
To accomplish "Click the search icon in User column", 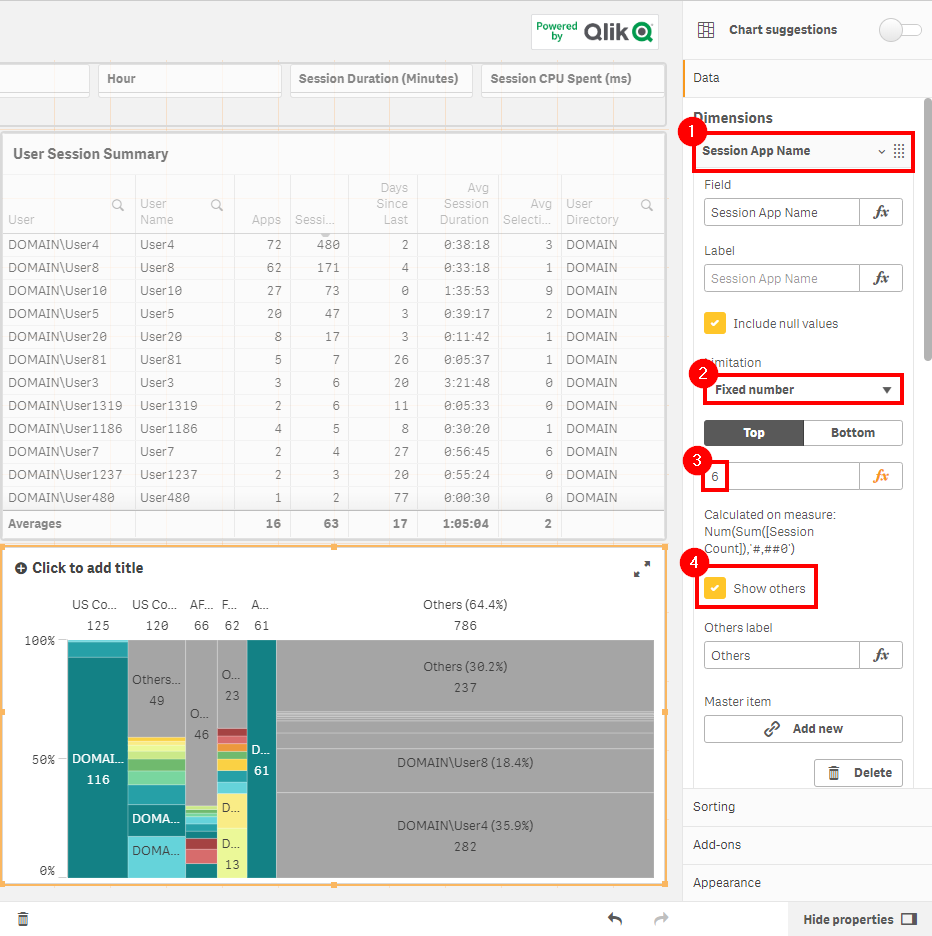I will pyautogui.click(x=118, y=205).
